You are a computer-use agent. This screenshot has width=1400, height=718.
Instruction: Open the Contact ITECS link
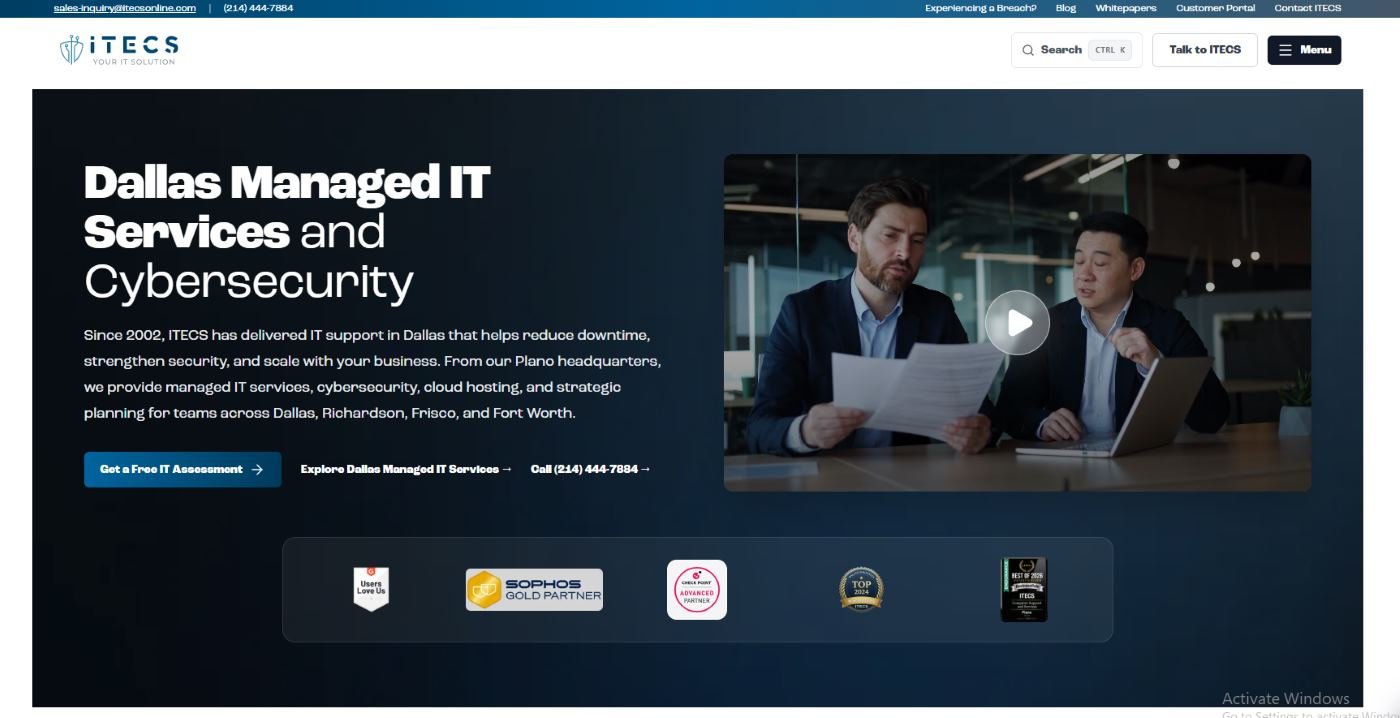pos(1308,8)
